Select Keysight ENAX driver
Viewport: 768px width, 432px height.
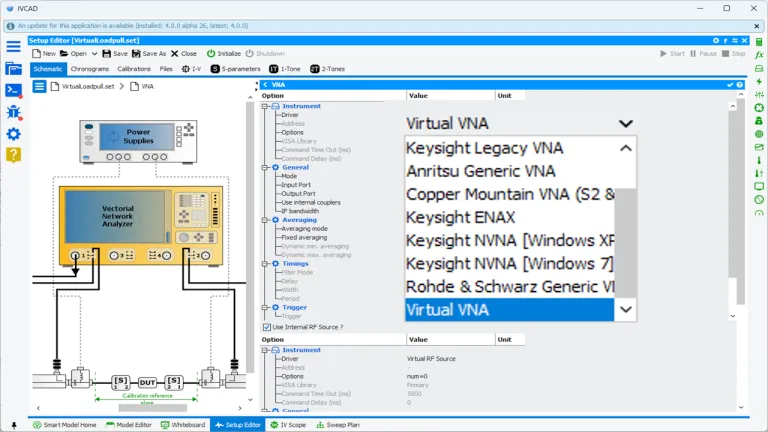pyautogui.click(x=509, y=217)
